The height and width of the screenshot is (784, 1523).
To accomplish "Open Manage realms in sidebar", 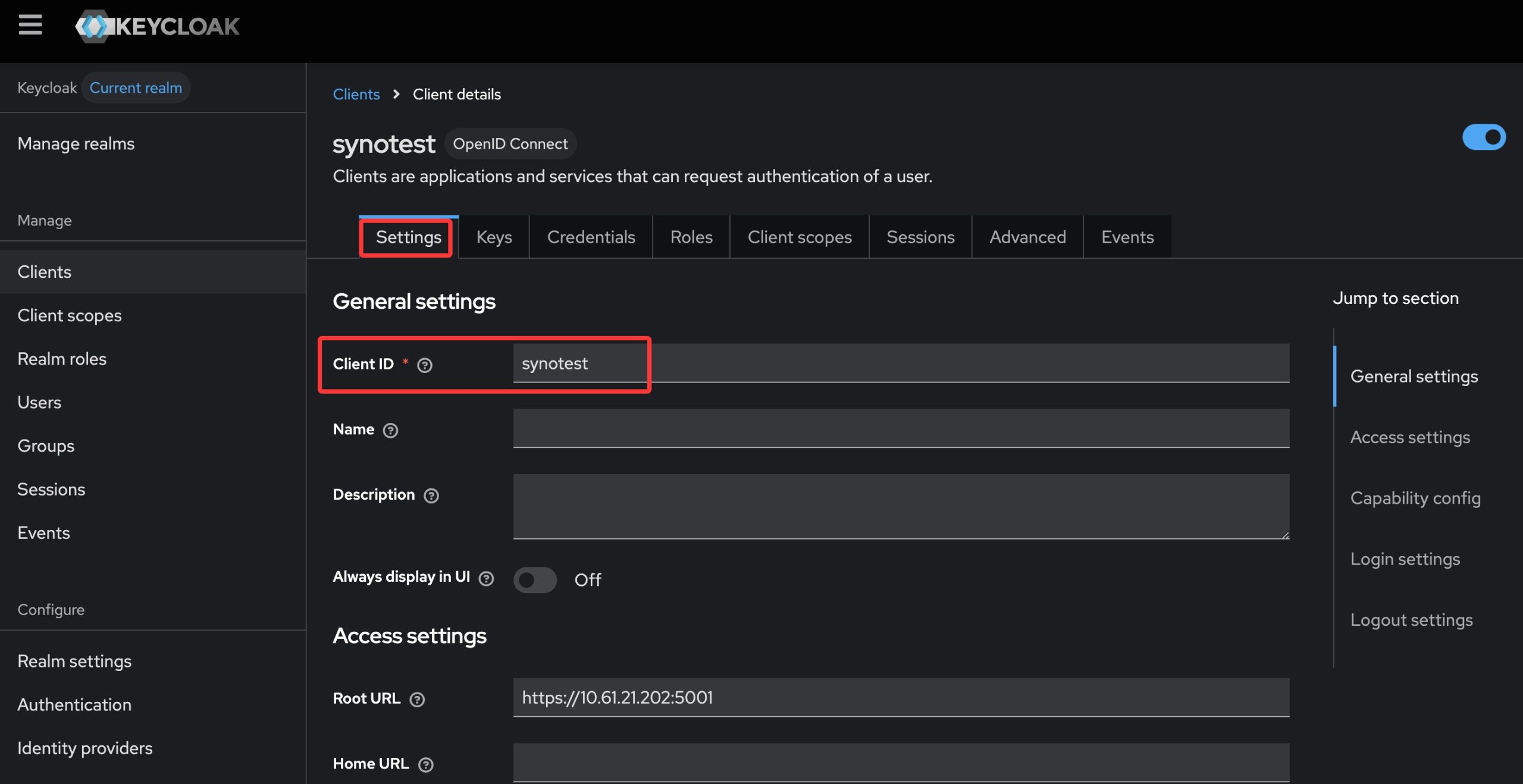I will pos(153,143).
